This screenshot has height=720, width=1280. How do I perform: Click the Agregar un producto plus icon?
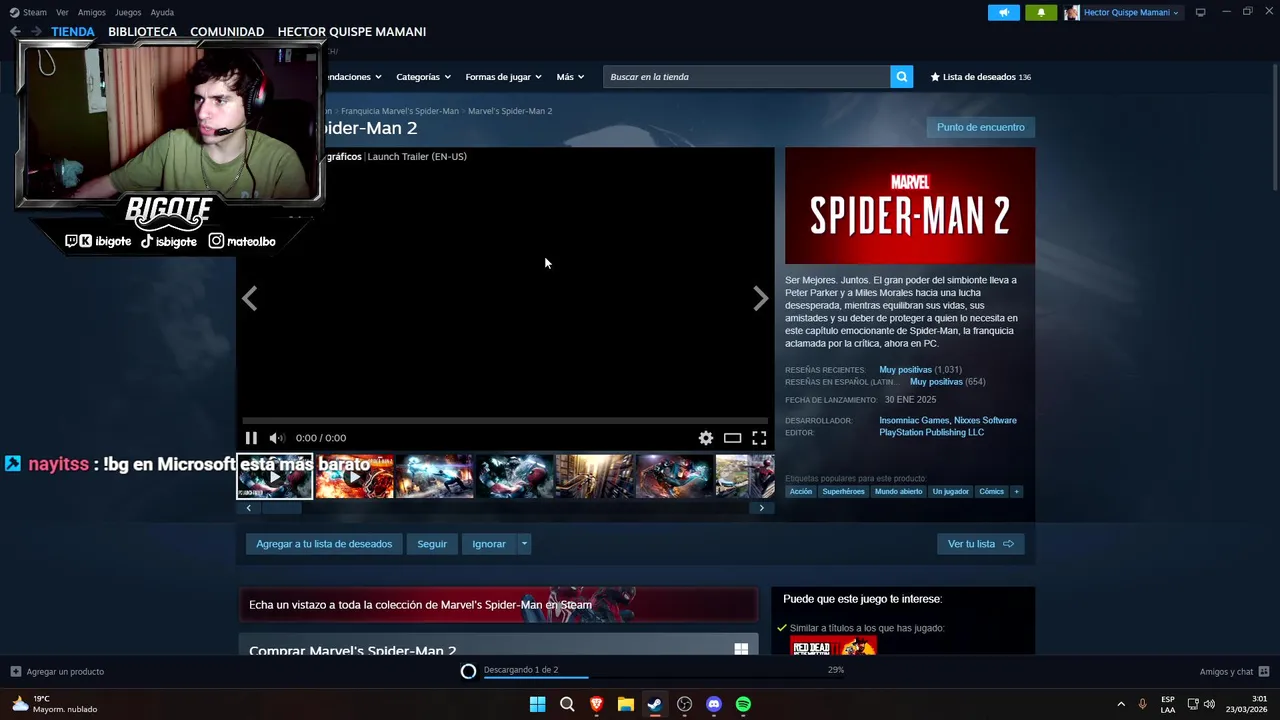tap(15, 672)
